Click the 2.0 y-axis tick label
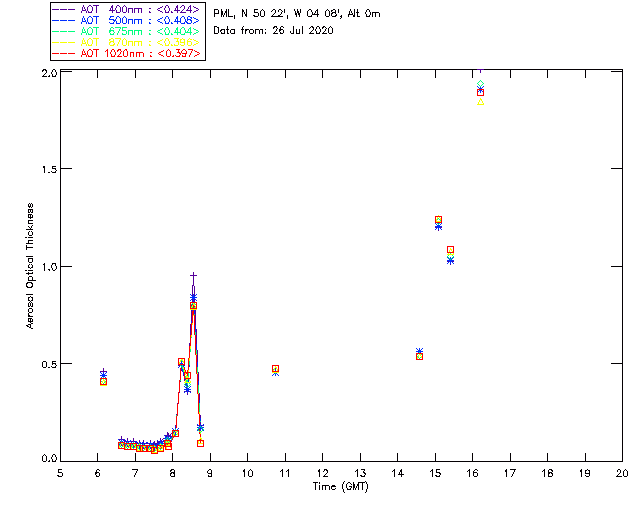This screenshot has height=512, width=640. (x=49, y=73)
